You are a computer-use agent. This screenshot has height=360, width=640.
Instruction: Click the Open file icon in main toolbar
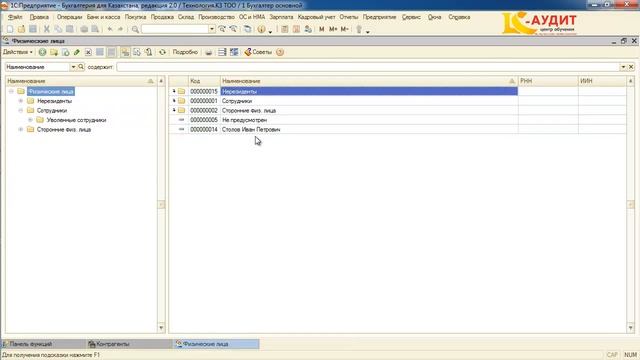[21, 29]
